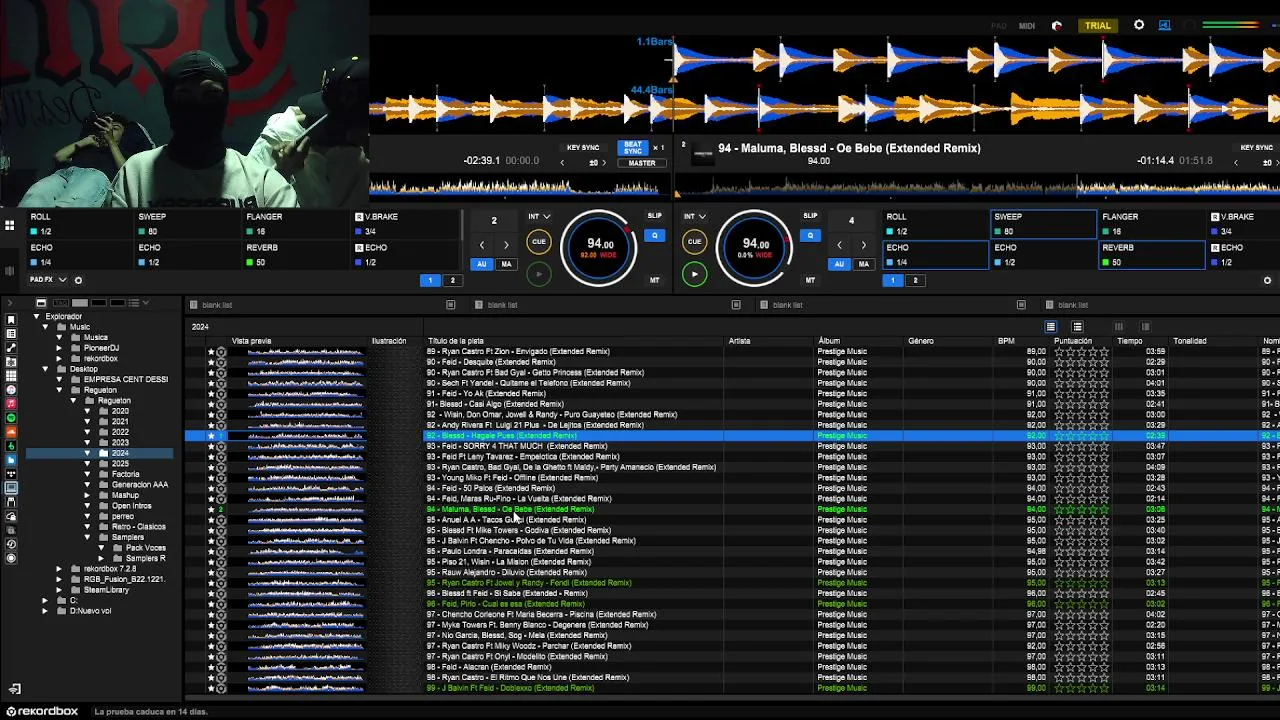Screen dimensions: 1280x720
Task: Open the MIDI settings button
Action: (x=1027, y=26)
